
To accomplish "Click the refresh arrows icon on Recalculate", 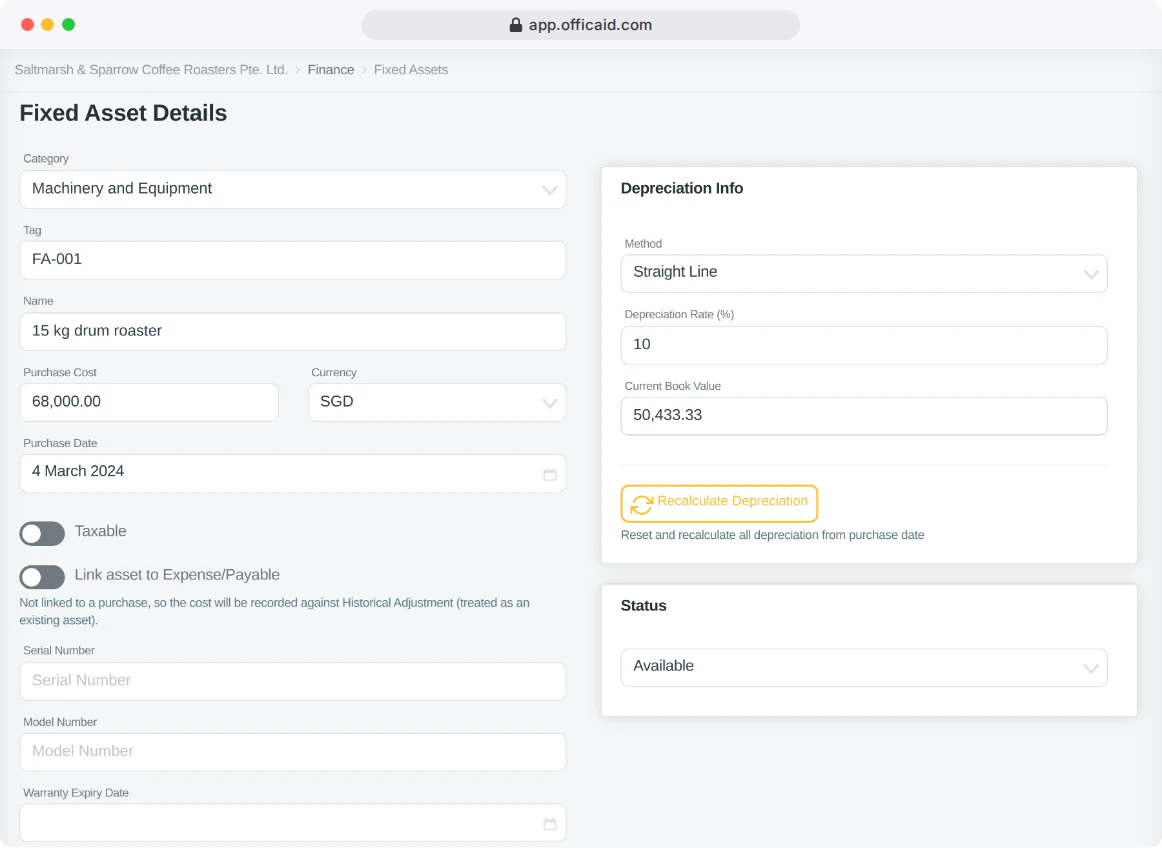I will [642, 504].
